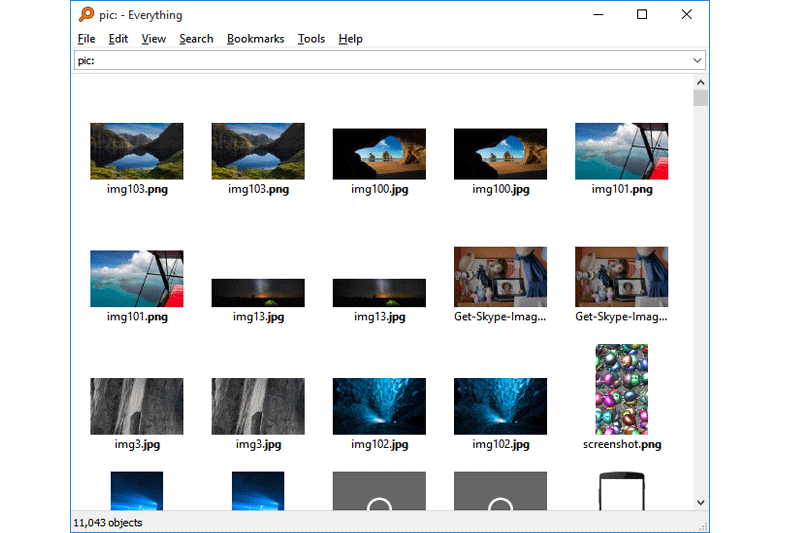Expand the search history dropdown arrow
Screen dimensions: 800x533
point(698,61)
